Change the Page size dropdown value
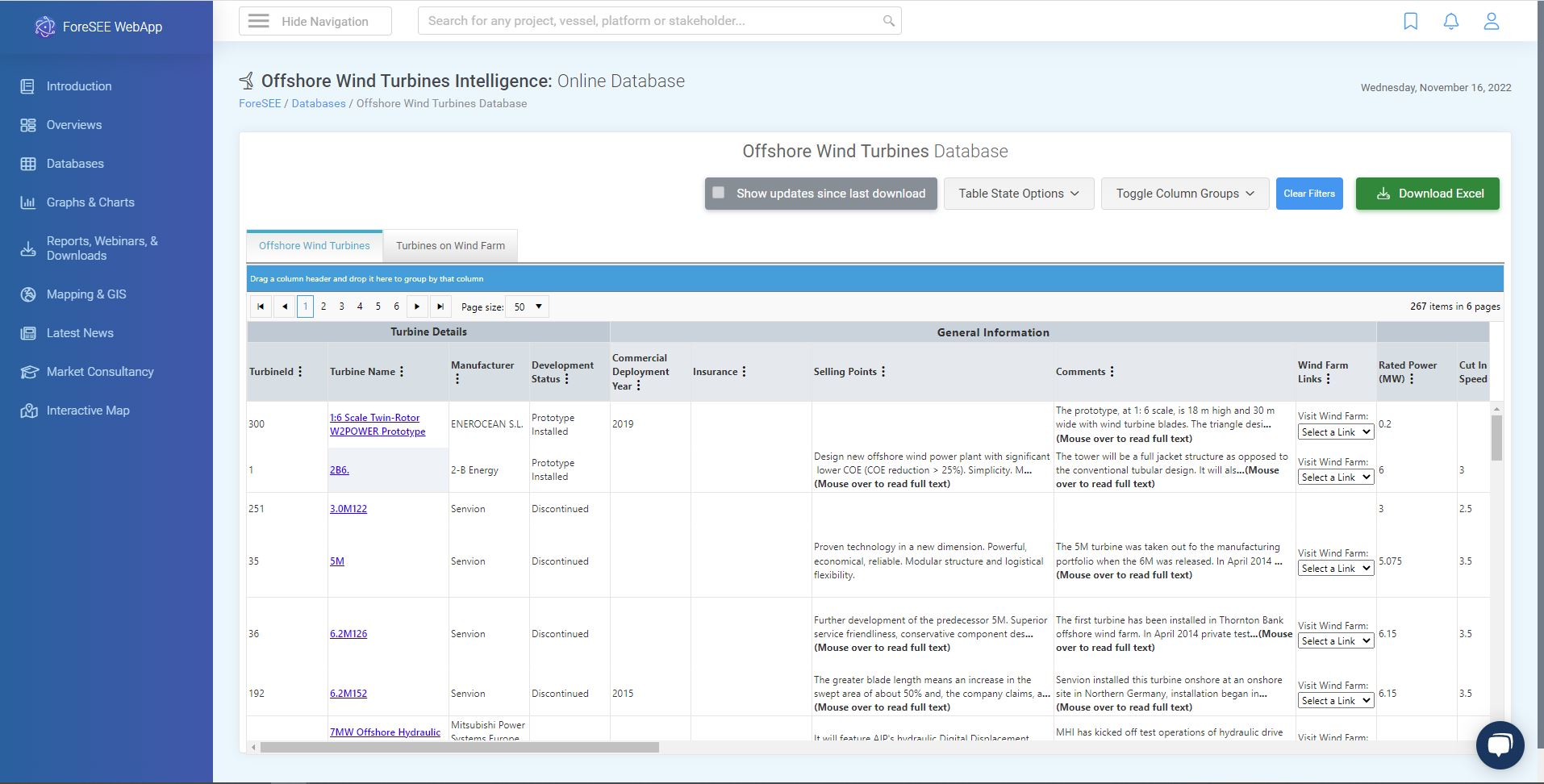This screenshot has width=1544, height=784. pyautogui.click(x=526, y=307)
